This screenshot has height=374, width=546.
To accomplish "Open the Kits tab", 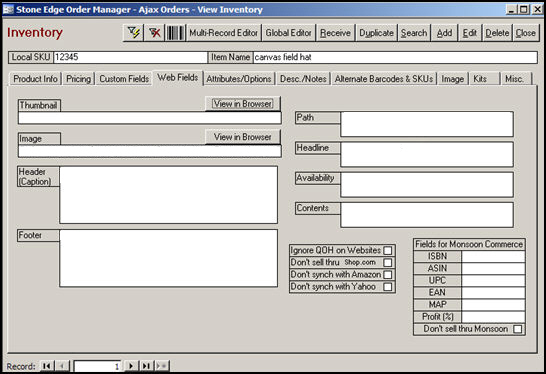I will pos(484,79).
